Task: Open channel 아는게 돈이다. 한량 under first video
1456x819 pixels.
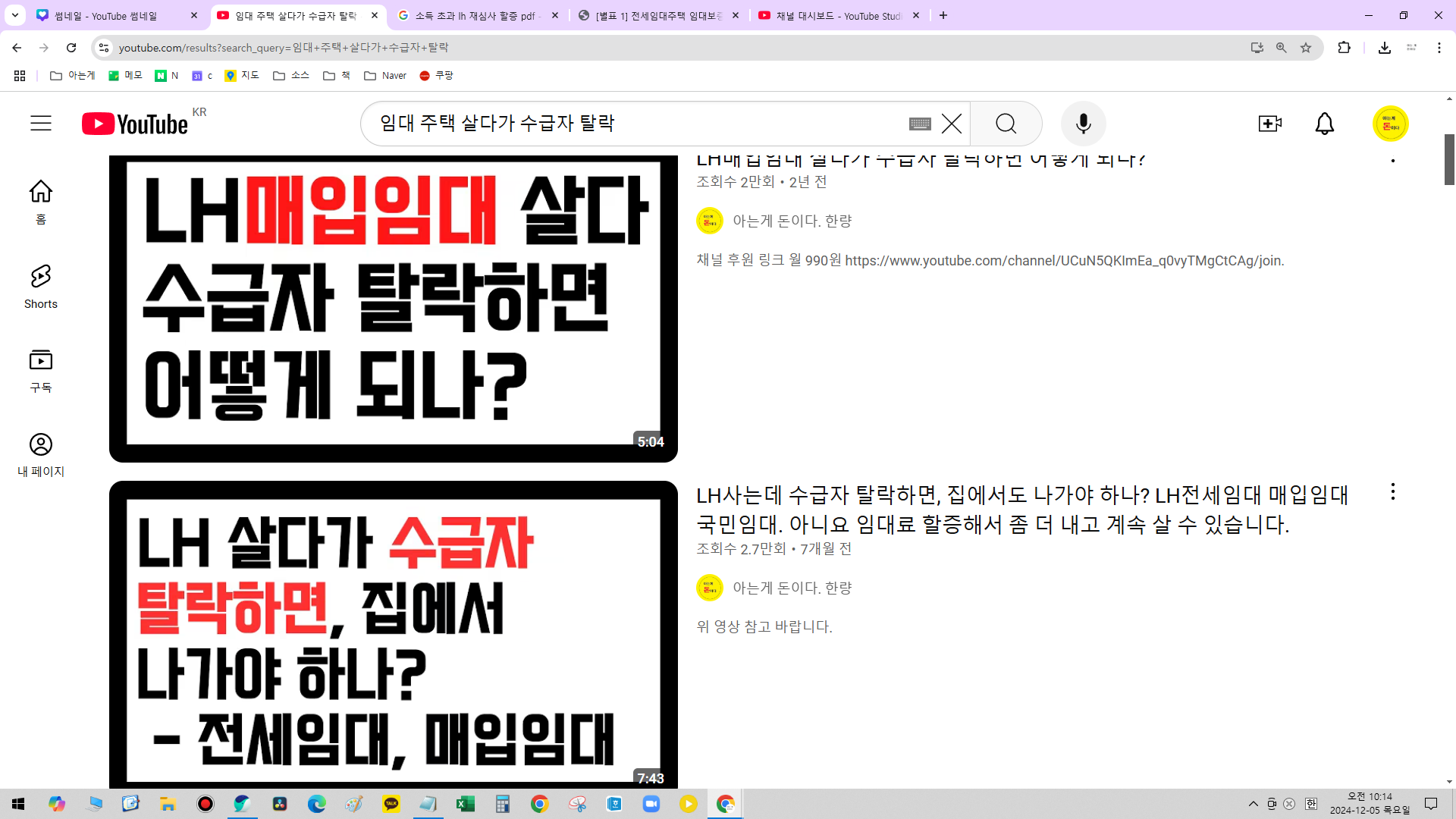Action: point(792,221)
